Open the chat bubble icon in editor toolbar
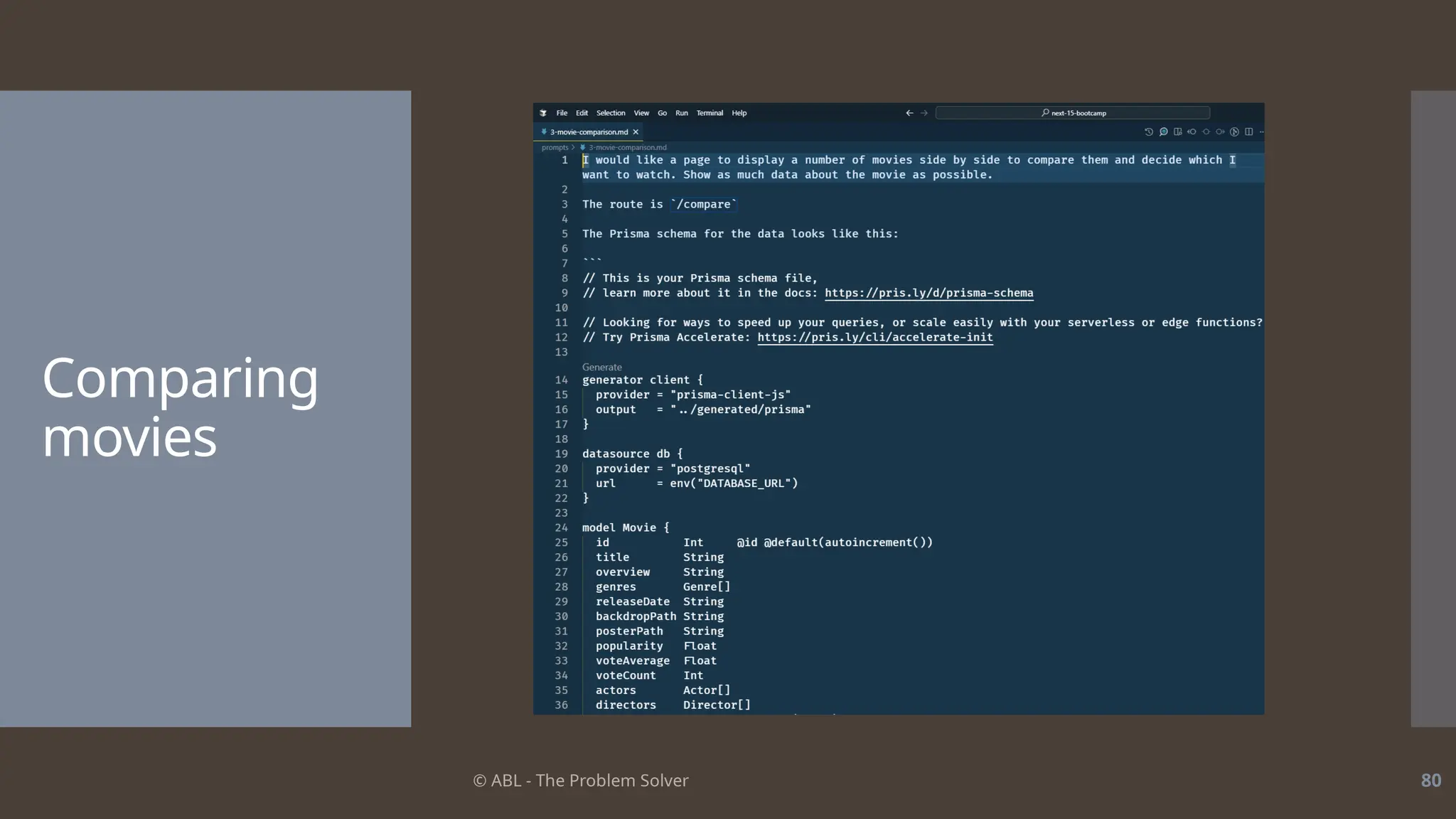Screen dimensions: 1456x819 coord(1164,132)
